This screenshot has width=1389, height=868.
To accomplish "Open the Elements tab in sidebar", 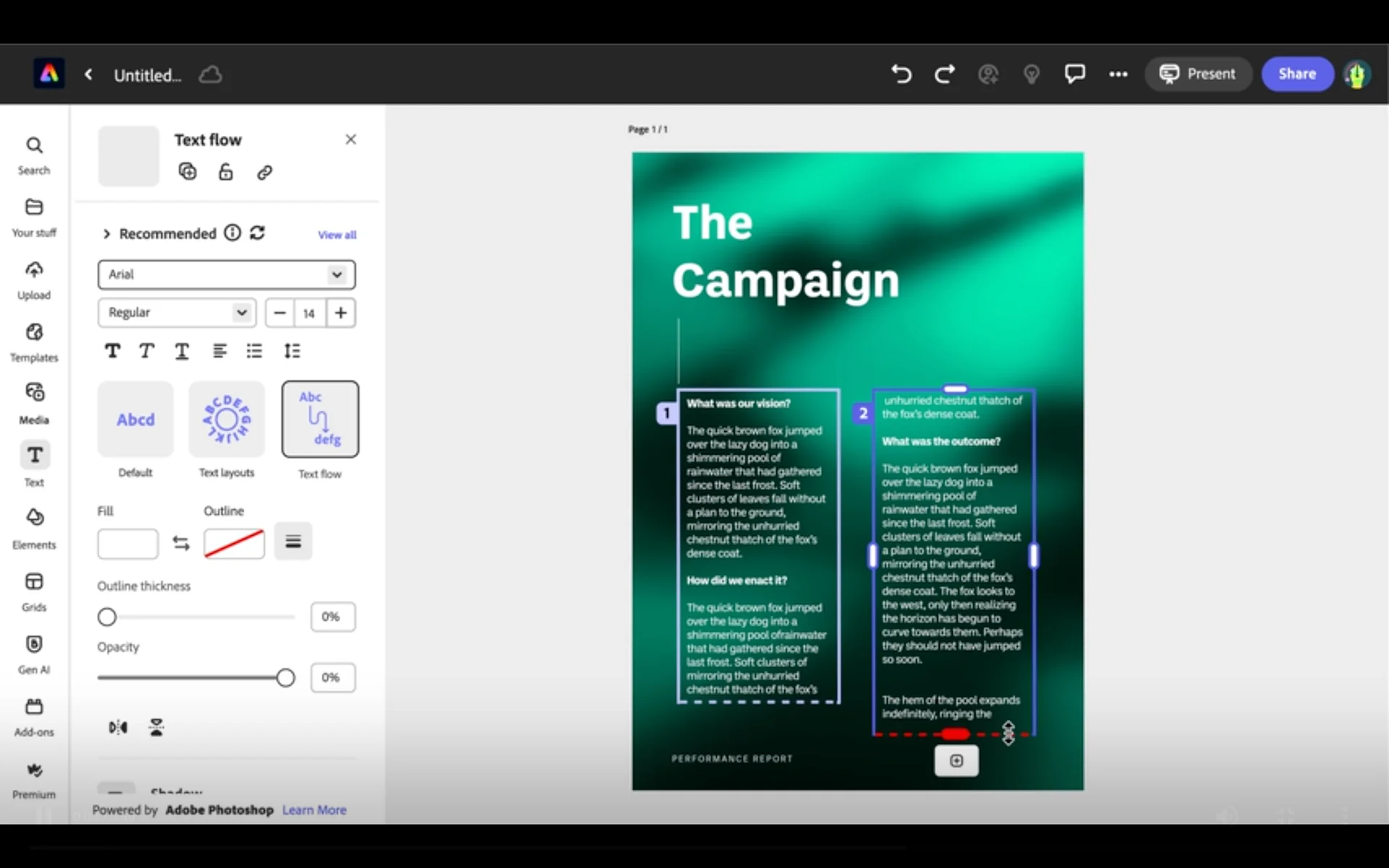I will tap(34, 528).
